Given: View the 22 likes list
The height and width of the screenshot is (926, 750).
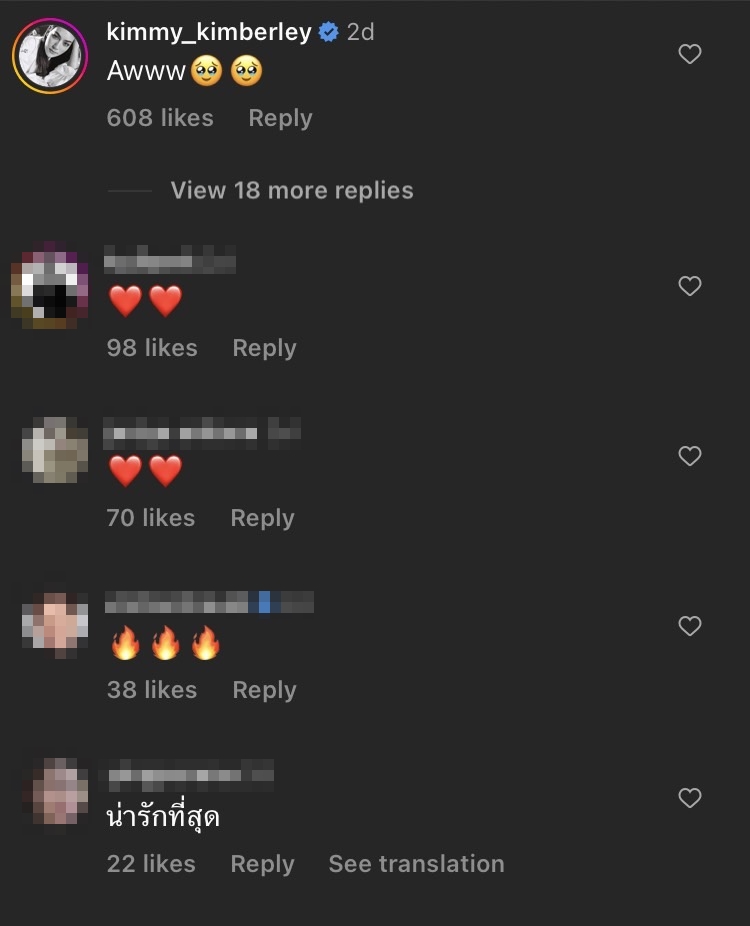Looking at the screenshot, I should pos(151,864).
